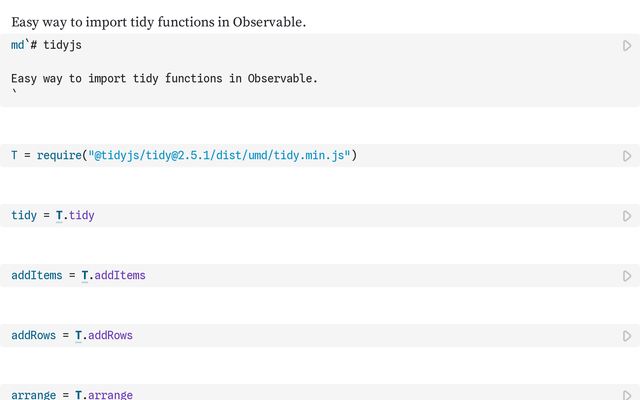Click the 'tidy' property after T.

pyautogui.click(x=82, y=216)
